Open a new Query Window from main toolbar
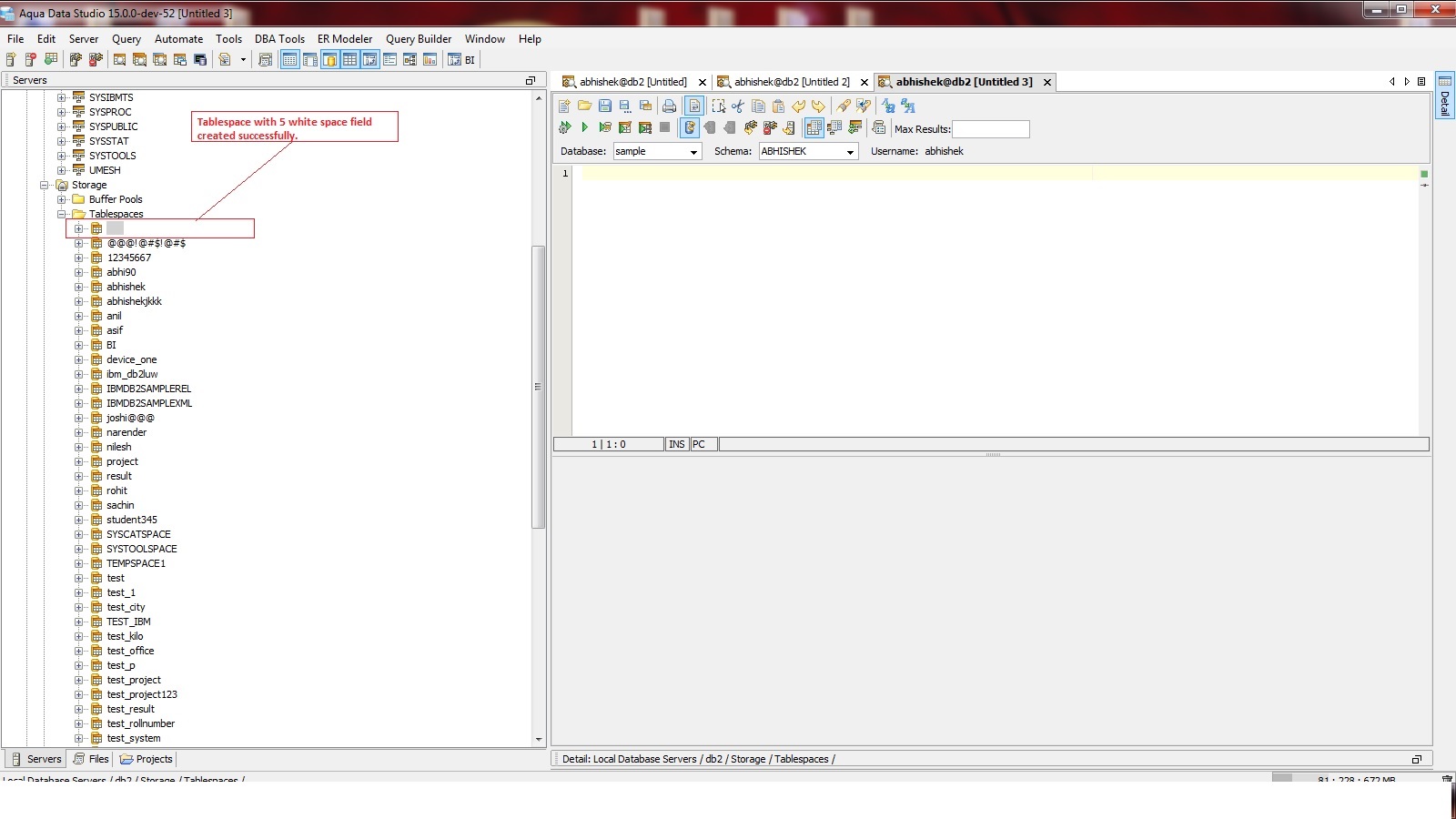1456x819 pixels. (x=119, y=60)
